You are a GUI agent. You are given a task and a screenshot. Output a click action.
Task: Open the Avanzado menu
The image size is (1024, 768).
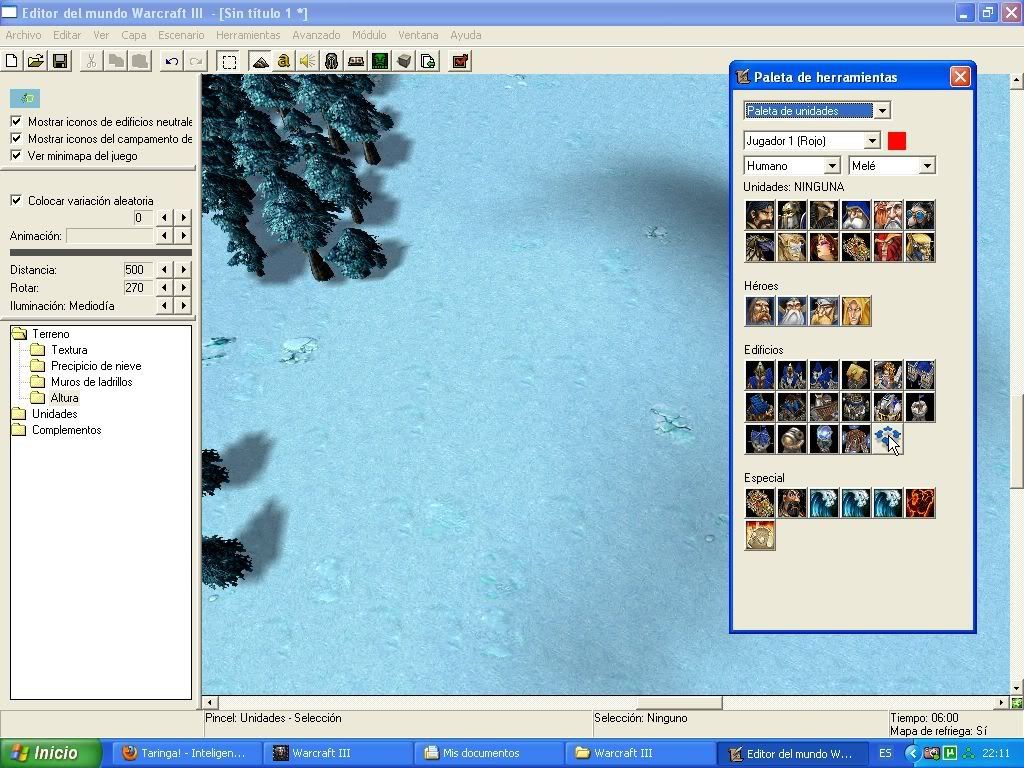pos(316,35)
